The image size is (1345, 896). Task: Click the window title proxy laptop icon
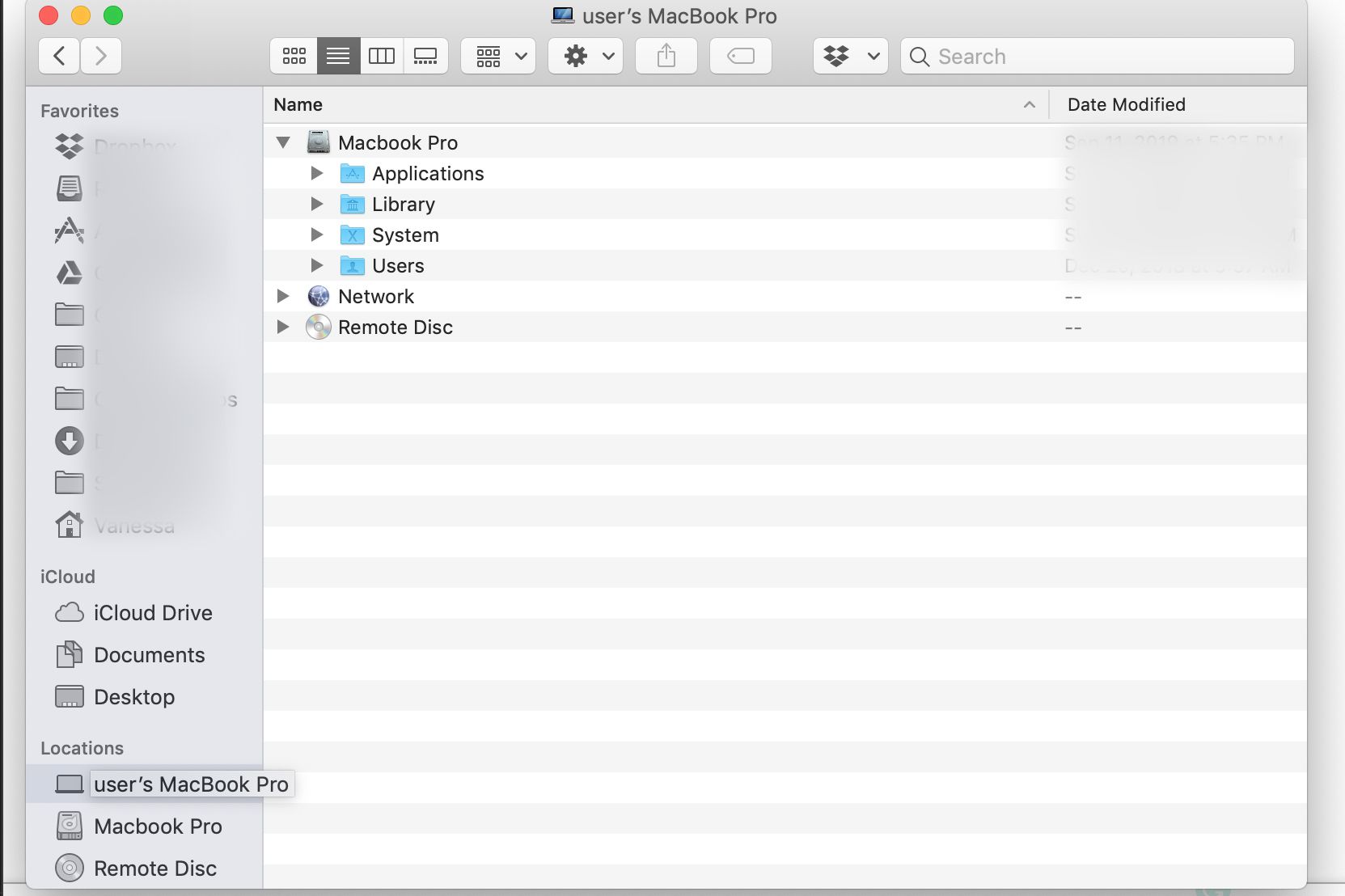(563, 15)
